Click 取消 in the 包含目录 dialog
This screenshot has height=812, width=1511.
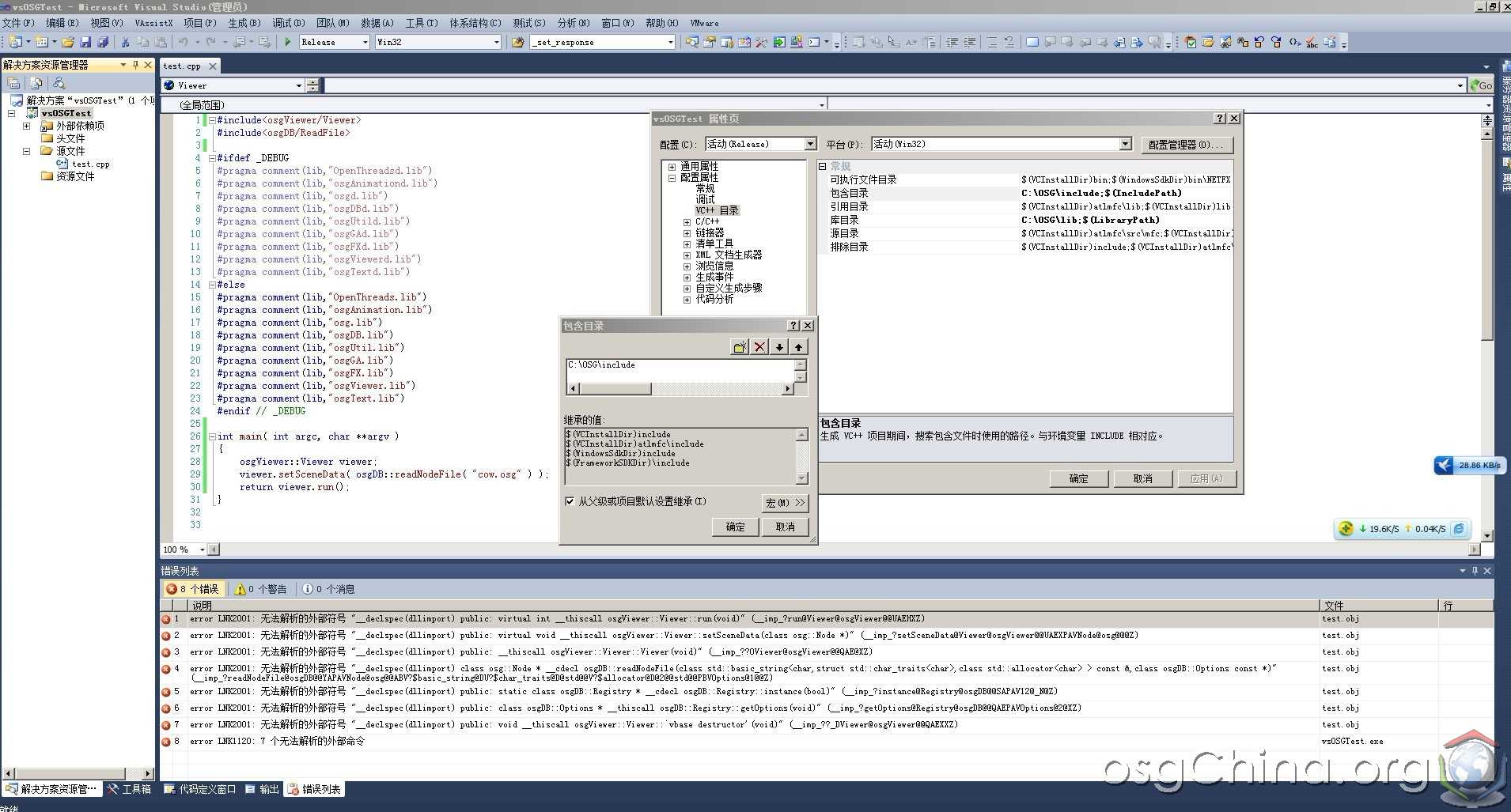coord(785,527)
